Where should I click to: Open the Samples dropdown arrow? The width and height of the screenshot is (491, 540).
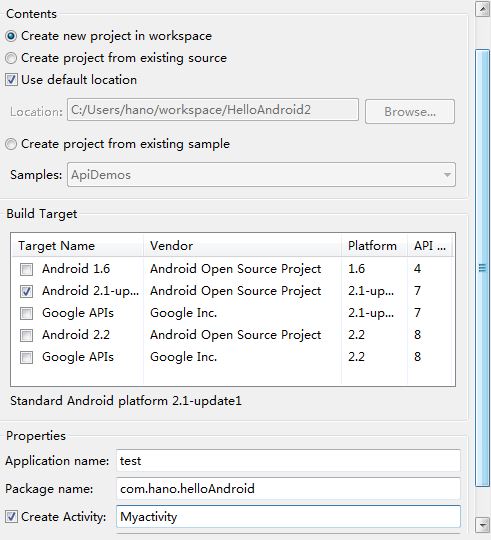[447, 175]
